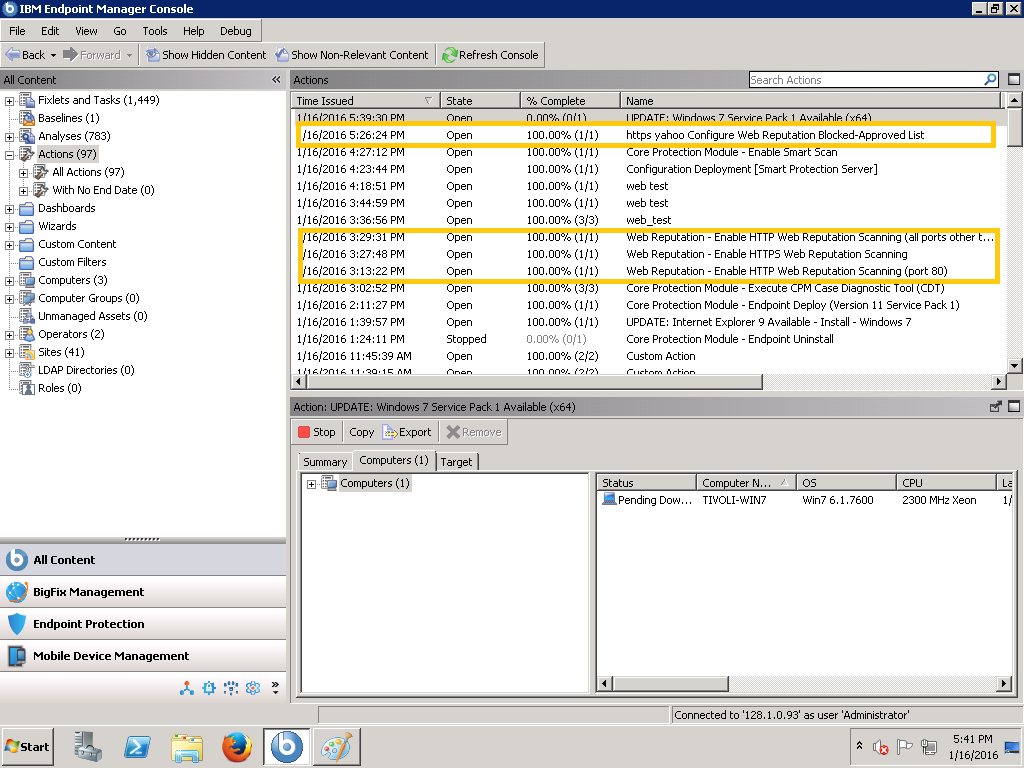Expand the Fixlets and Tasks node
The image size is (1024, 768).
point(9,101)
